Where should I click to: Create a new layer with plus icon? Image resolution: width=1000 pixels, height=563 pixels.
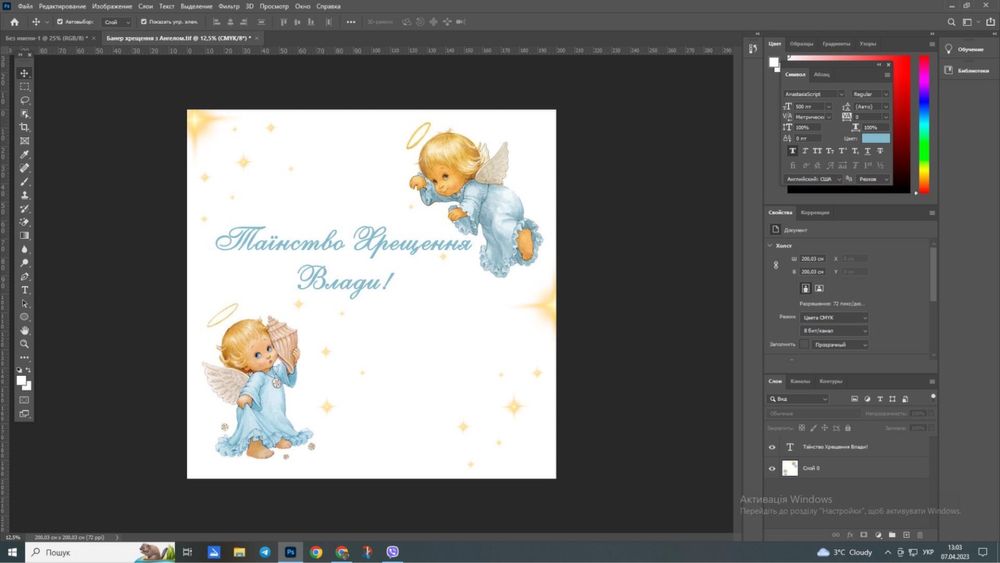(906, 534)
